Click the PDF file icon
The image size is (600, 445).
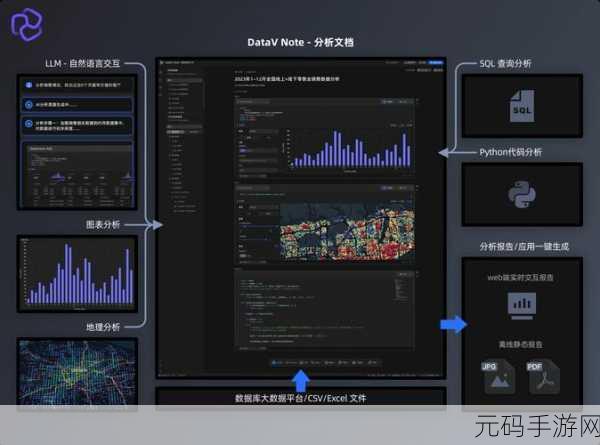[543, 377]
